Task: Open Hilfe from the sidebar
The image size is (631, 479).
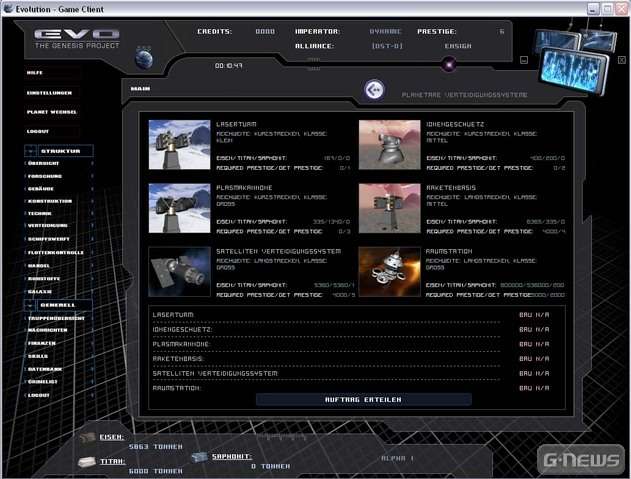Action: pyautogui.click(x=35, y=73)
